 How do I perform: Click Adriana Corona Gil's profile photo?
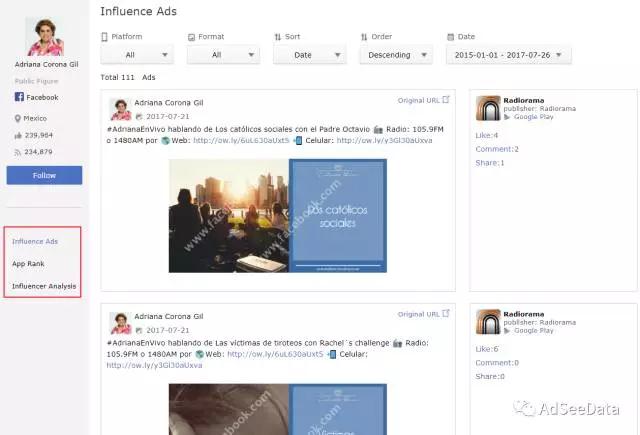click(x=45, y=38)
